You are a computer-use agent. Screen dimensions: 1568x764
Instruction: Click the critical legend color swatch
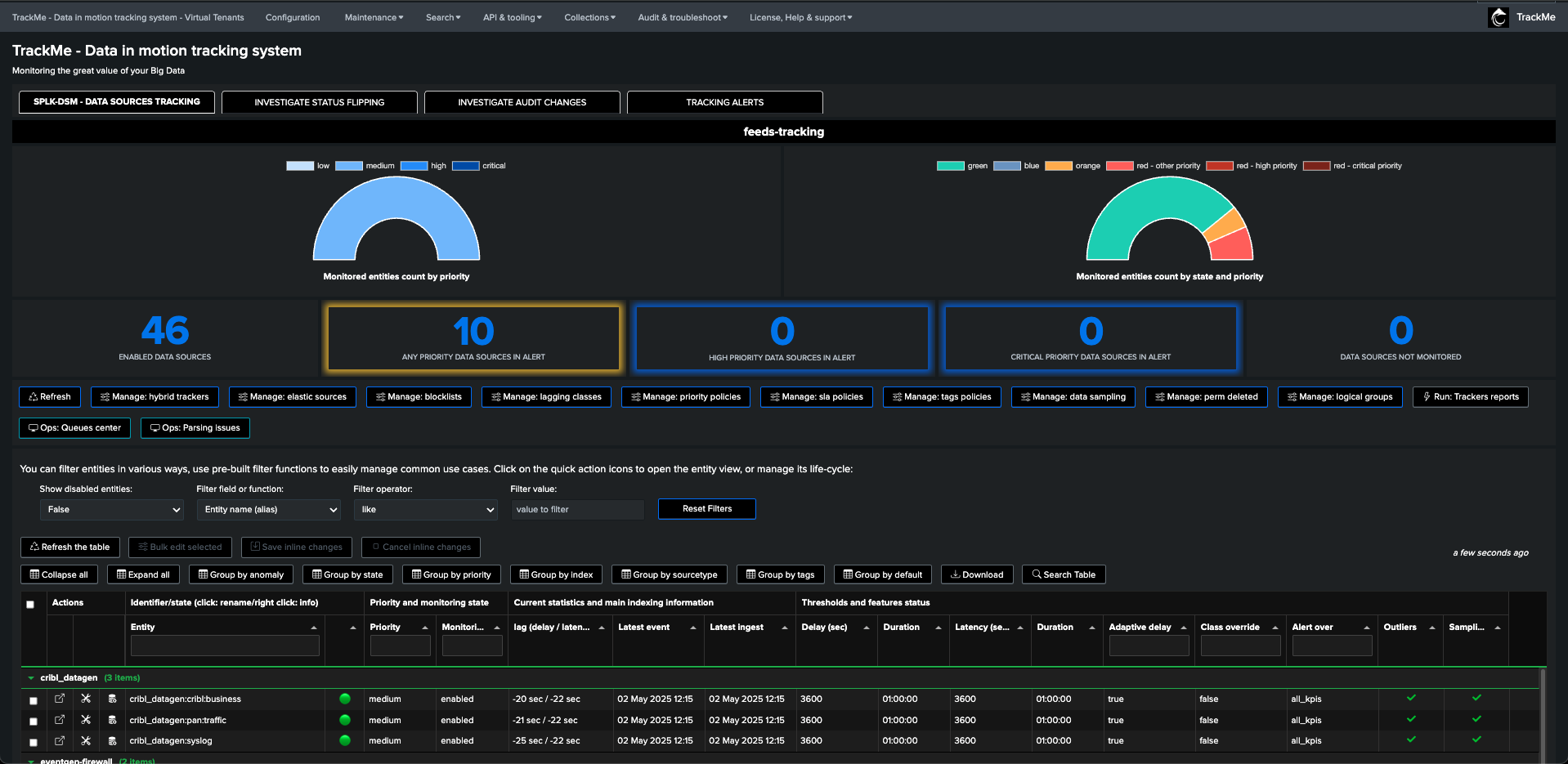click(465, 166)
